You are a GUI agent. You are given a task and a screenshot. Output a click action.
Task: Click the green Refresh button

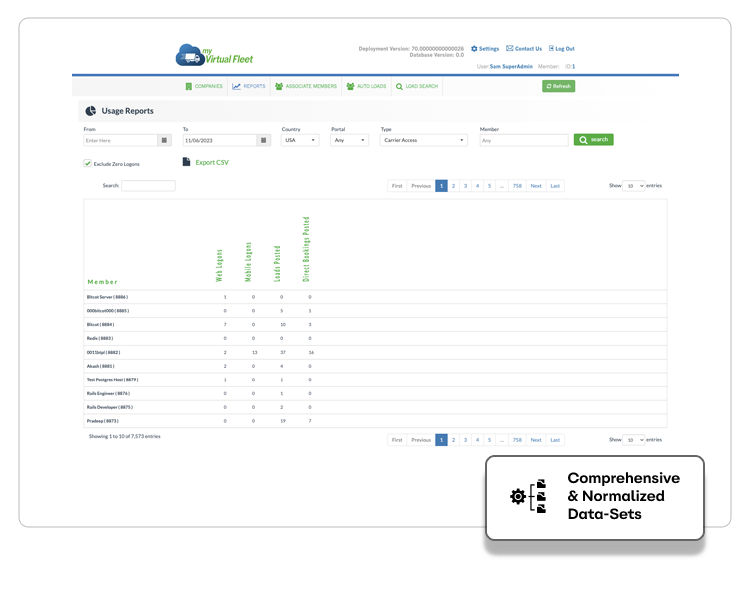coord(558,86)
